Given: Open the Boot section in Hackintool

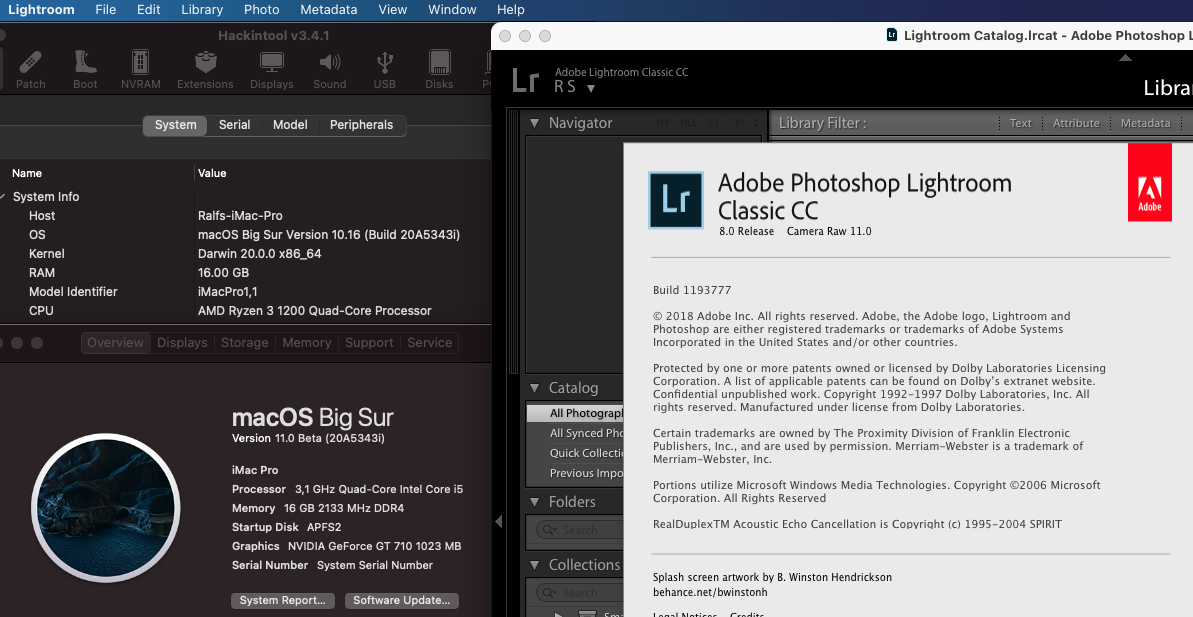Looking at the screenshot, I should (x=85, y=69).
